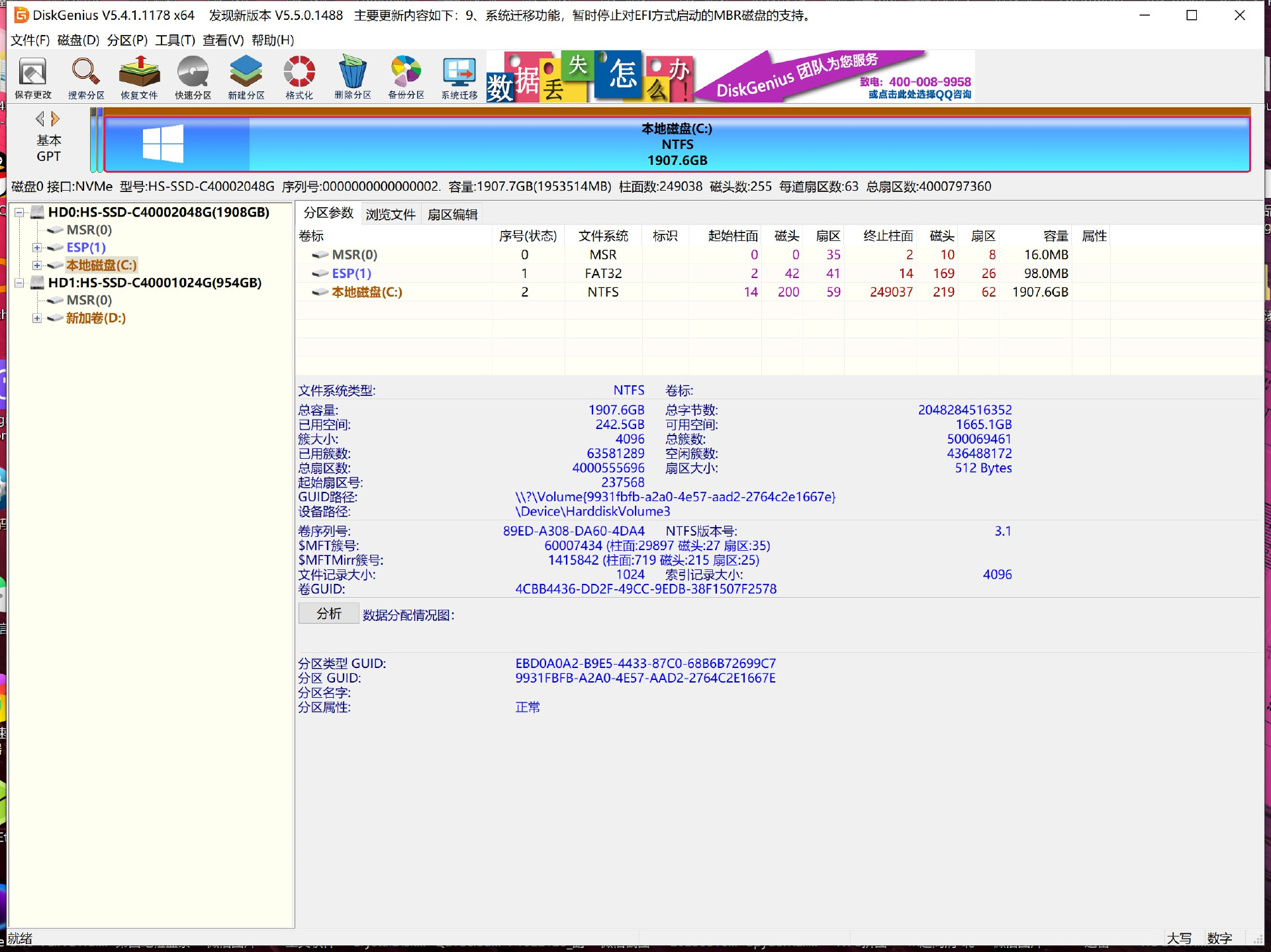This screenshot has width=1271, height=952.
Task: Switch to the 扇区编辑 tab
Action: click(452, 214)
